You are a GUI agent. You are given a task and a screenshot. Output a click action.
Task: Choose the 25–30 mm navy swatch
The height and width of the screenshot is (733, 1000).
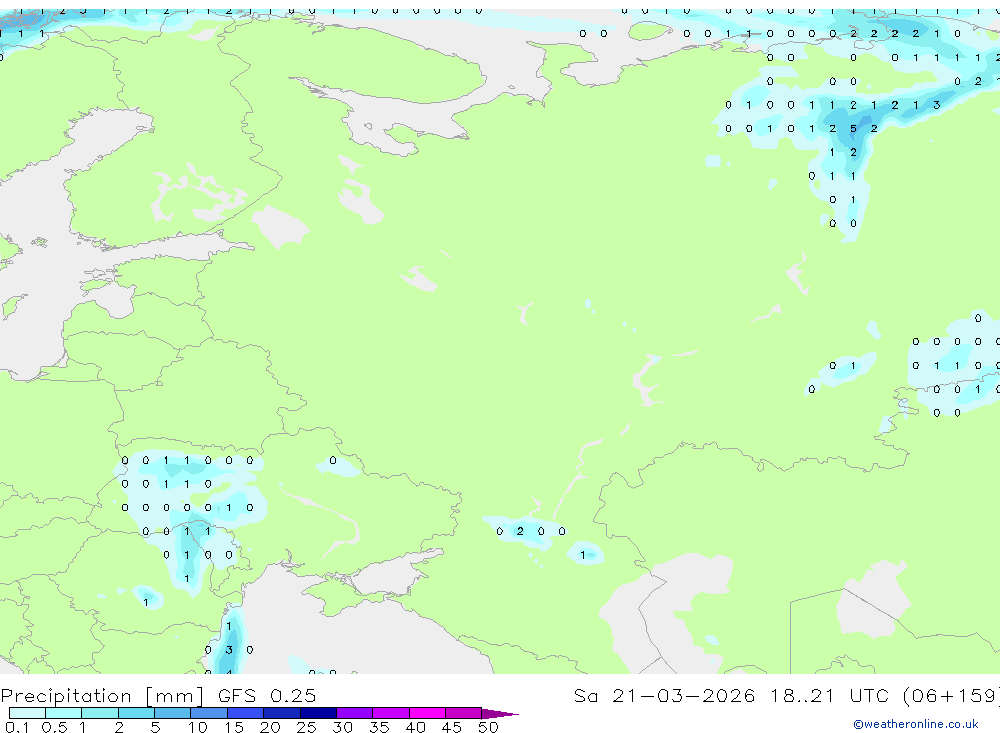pos(318,713)
